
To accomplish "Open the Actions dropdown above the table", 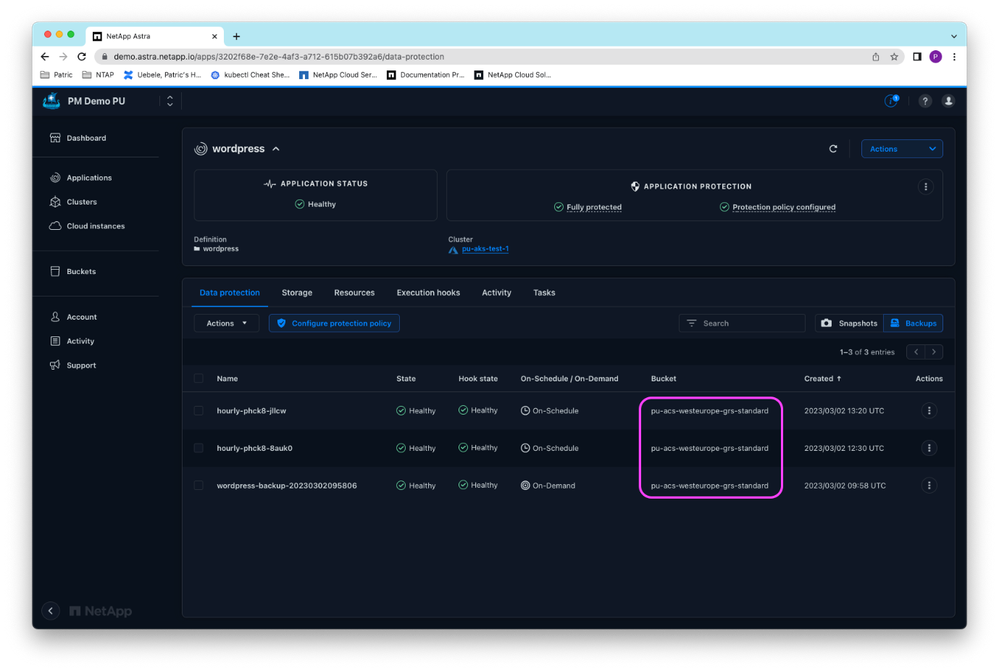I will (226, 323).
